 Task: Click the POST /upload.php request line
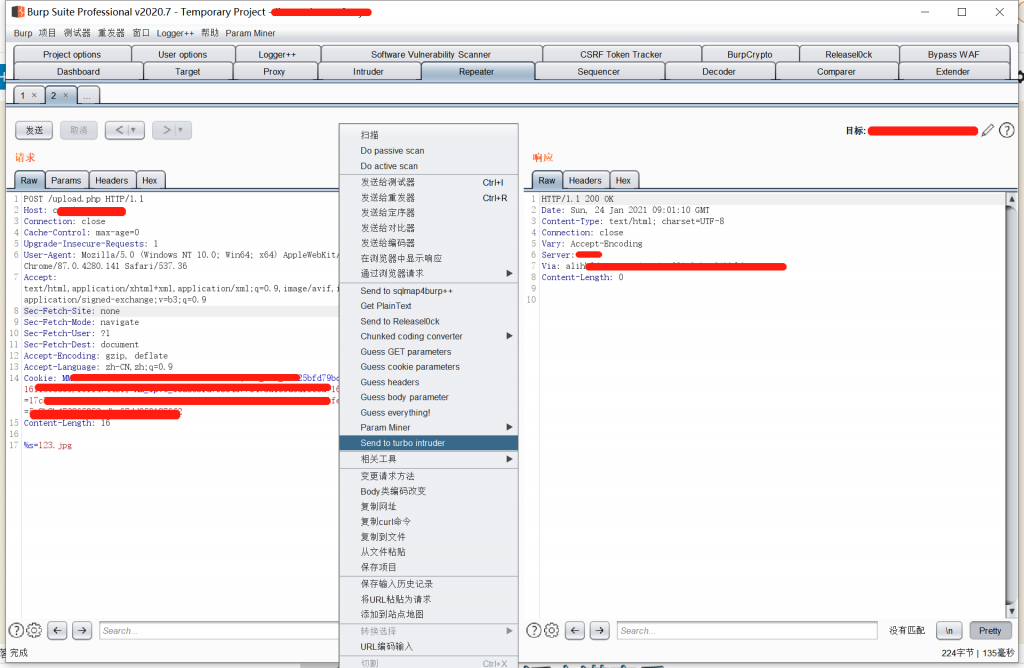pos(84,199)
